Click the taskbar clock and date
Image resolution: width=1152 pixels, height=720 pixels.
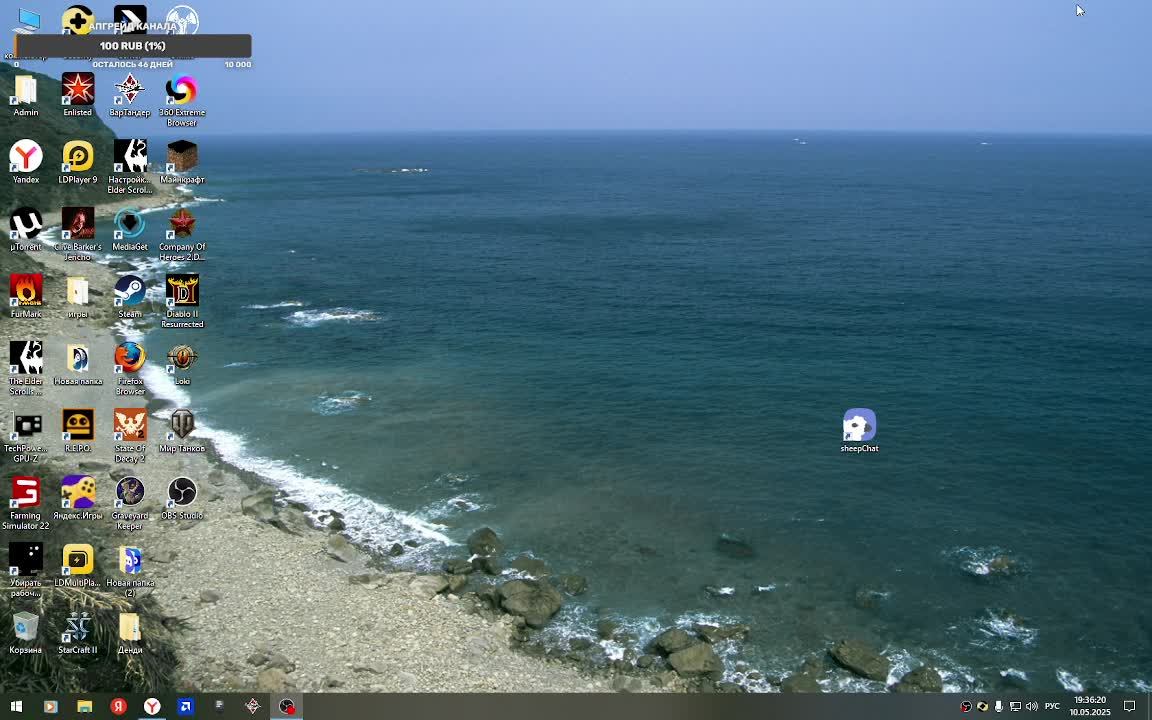(1090, 706)
